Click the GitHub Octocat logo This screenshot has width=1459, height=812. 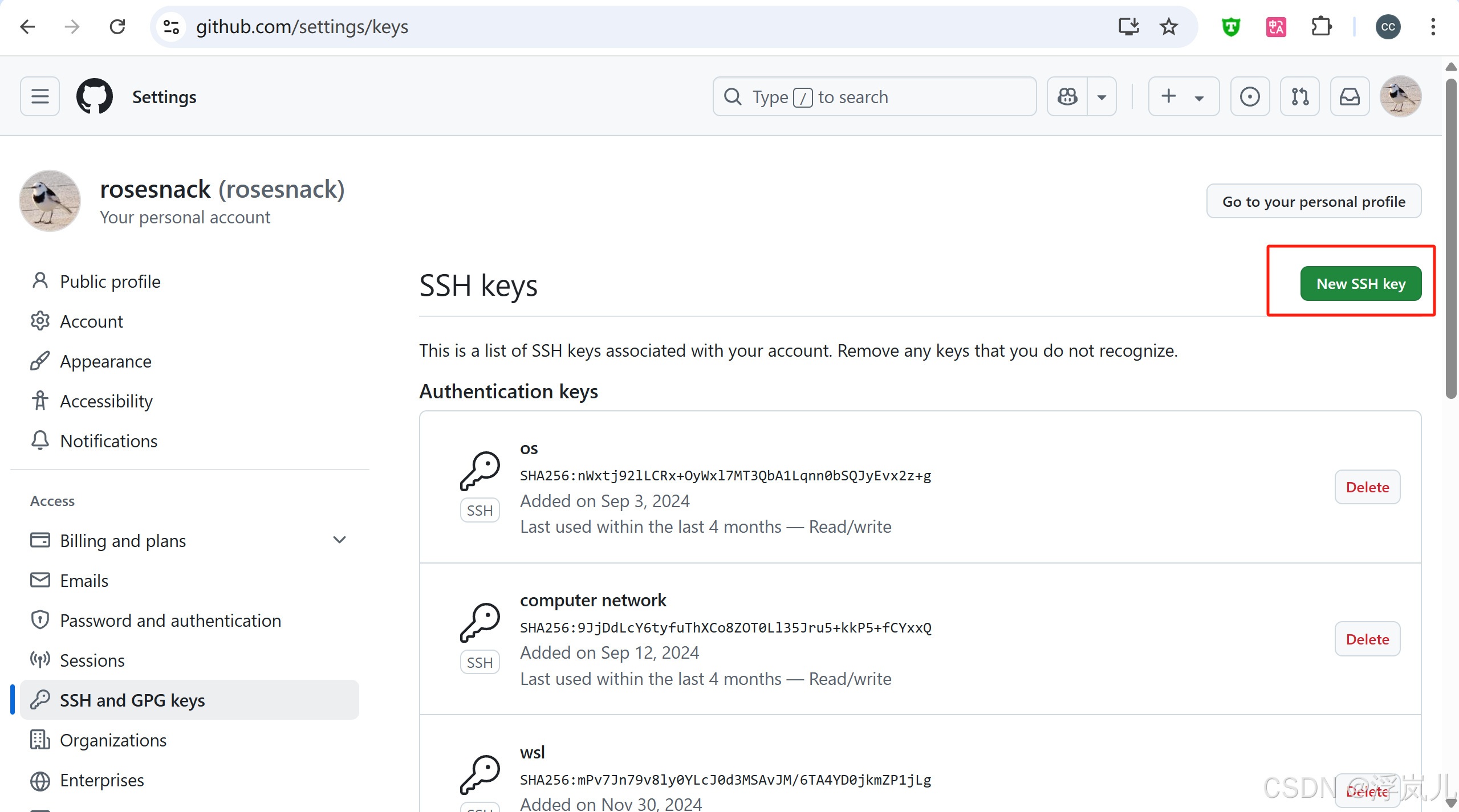tap(95, 97)
